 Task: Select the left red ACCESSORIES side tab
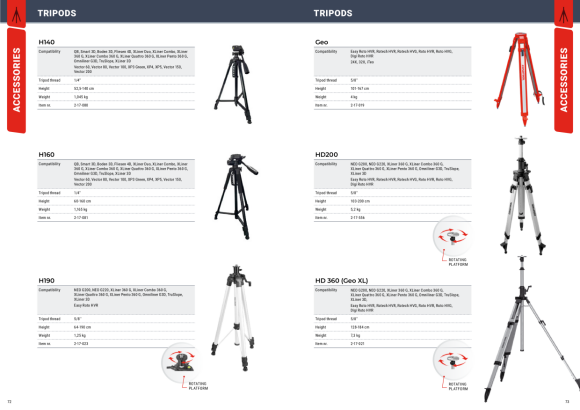click(x=16, y=80)
